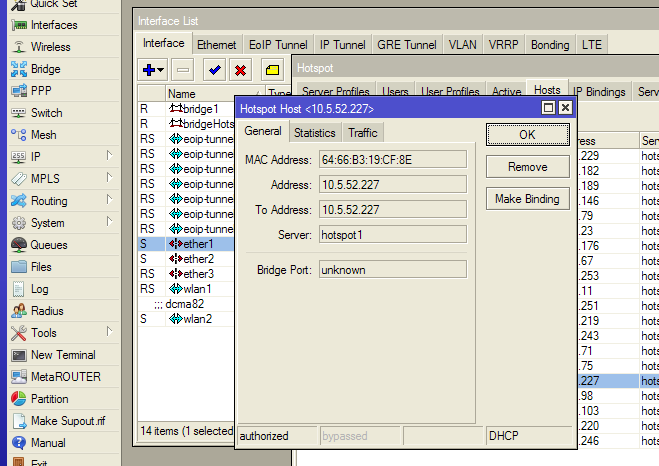The height and width of the screenshot is (466, 659).
Task: Open the Queues section in sidebar
Action: pos(48,245)
